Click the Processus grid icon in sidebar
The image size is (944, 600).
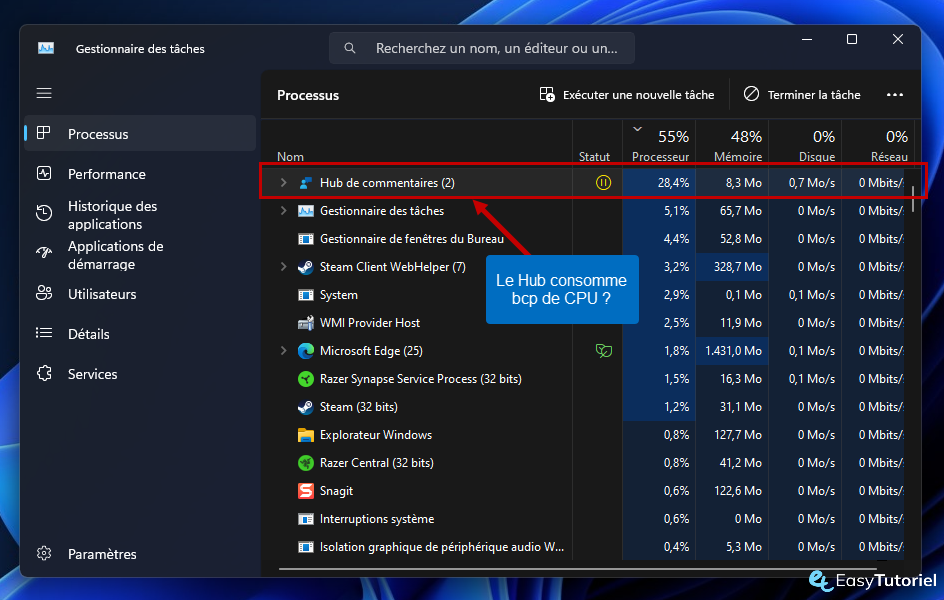(x=43, y=133)
